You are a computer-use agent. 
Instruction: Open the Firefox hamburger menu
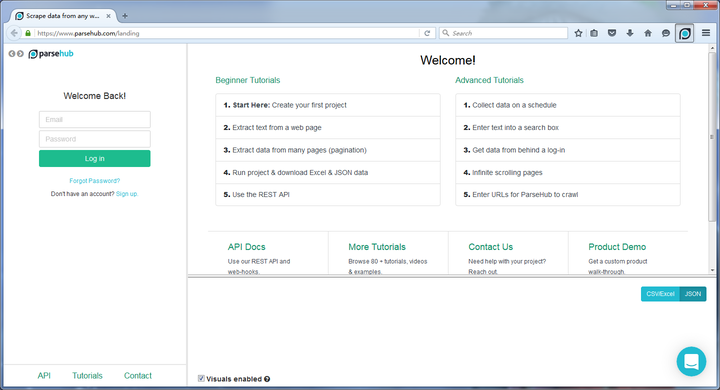tap(706, 33)
